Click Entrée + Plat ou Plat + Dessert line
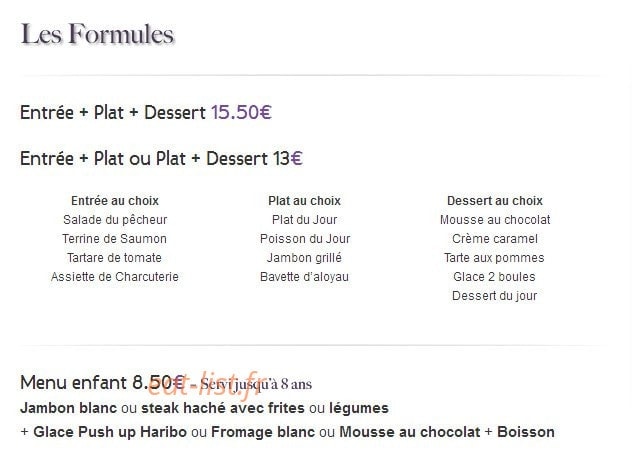The width and height of the screenshot is (632, 462). click(x=161, y=158)
